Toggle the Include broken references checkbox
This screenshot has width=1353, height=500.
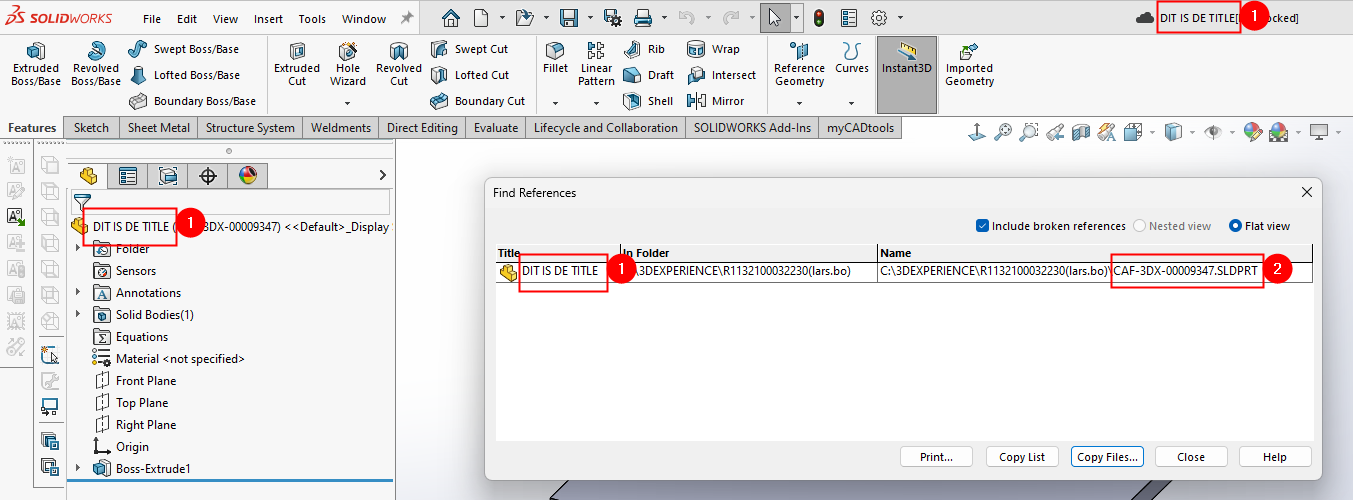click(982, 226)
